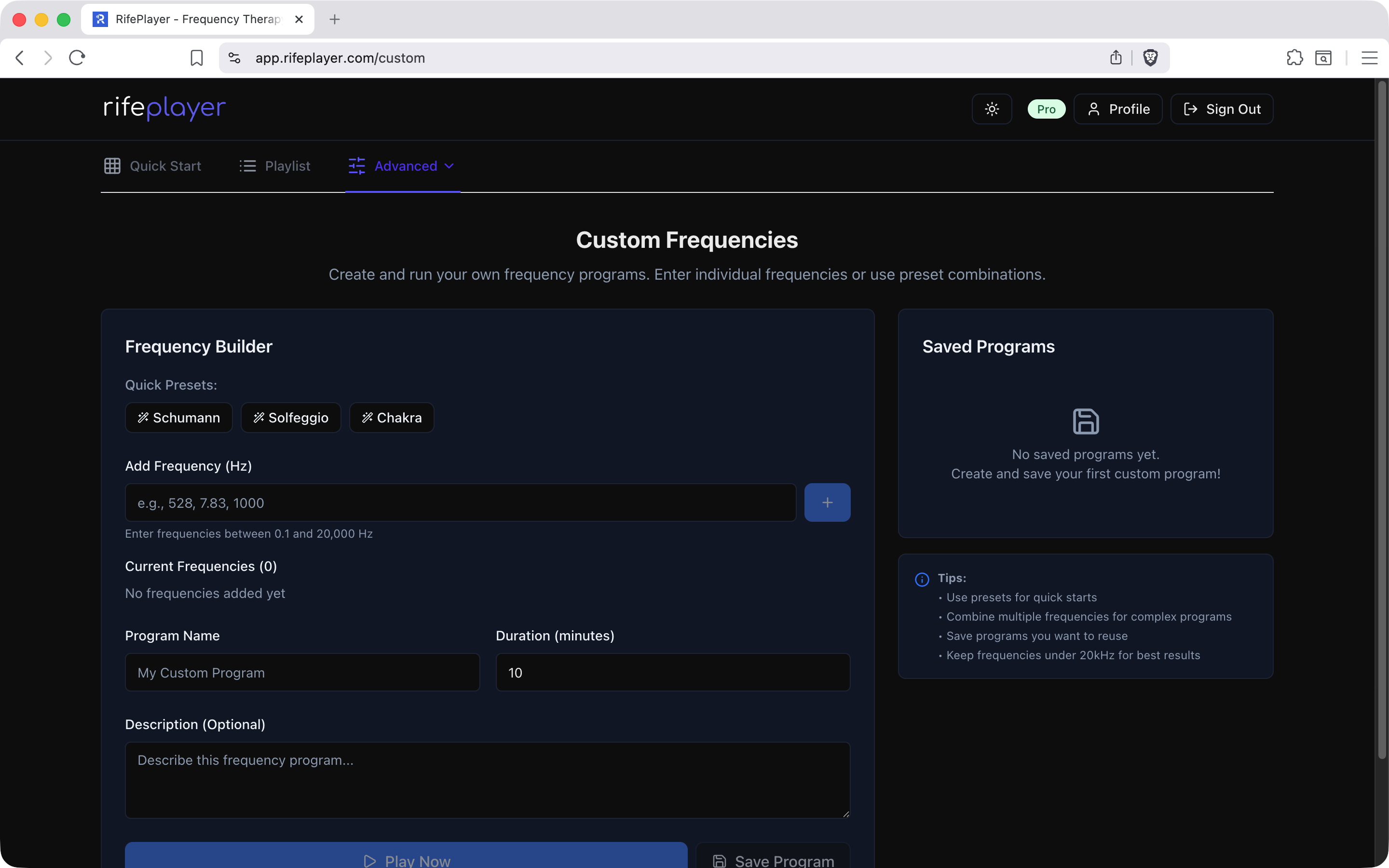
Task: Click the blue plus add-frequency button
Action: coord(828,503)
